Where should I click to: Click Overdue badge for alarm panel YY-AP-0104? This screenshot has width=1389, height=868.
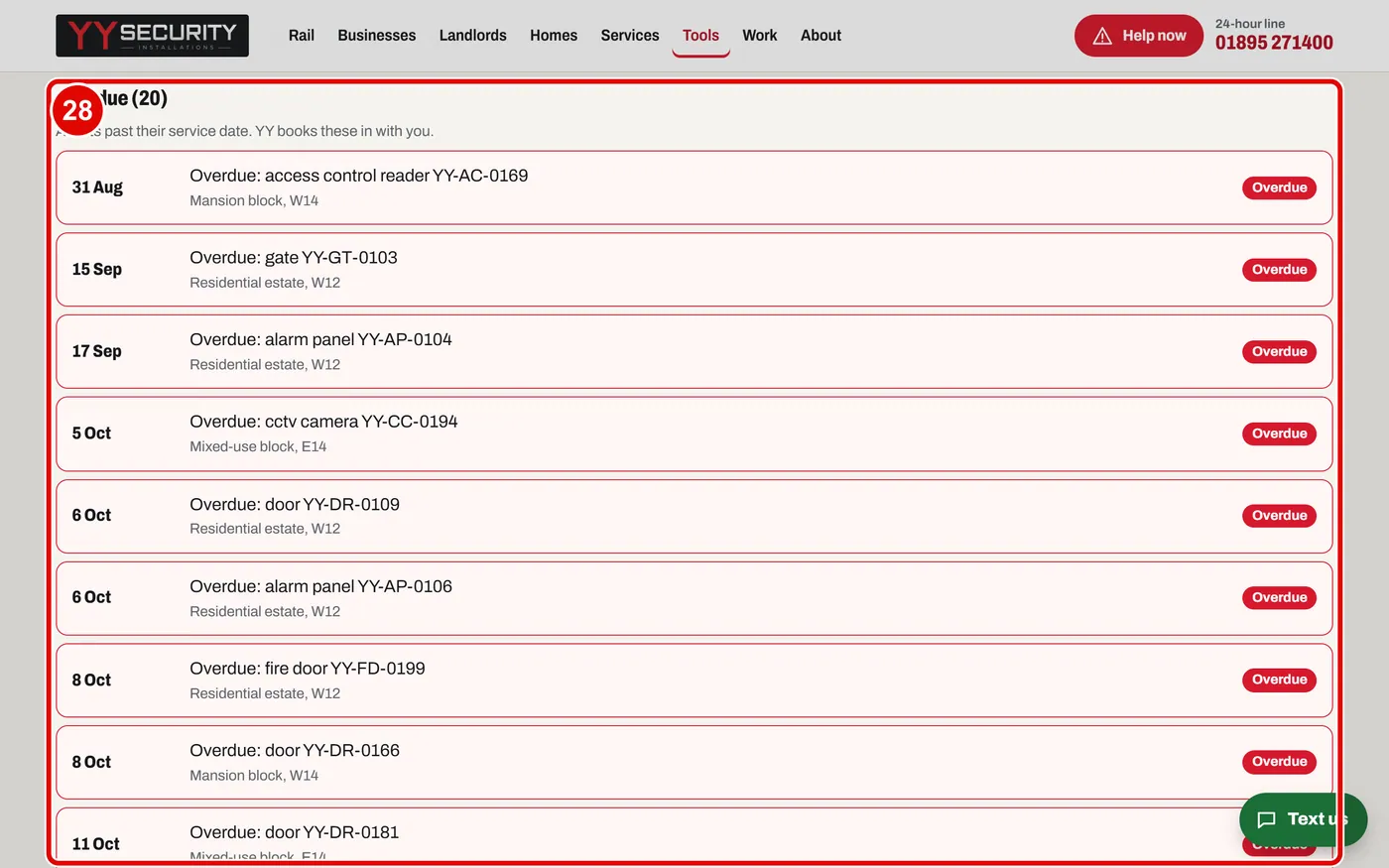click(1279, 351)
